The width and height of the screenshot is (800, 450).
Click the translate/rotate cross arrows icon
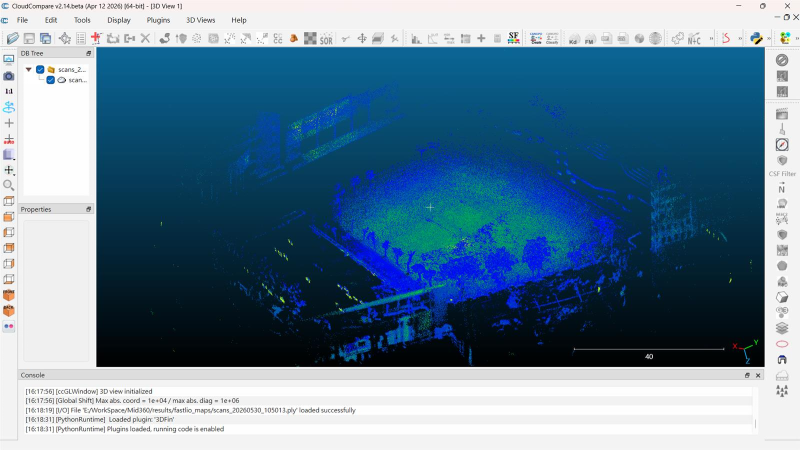pyautogui.click(x=362, y=38)
